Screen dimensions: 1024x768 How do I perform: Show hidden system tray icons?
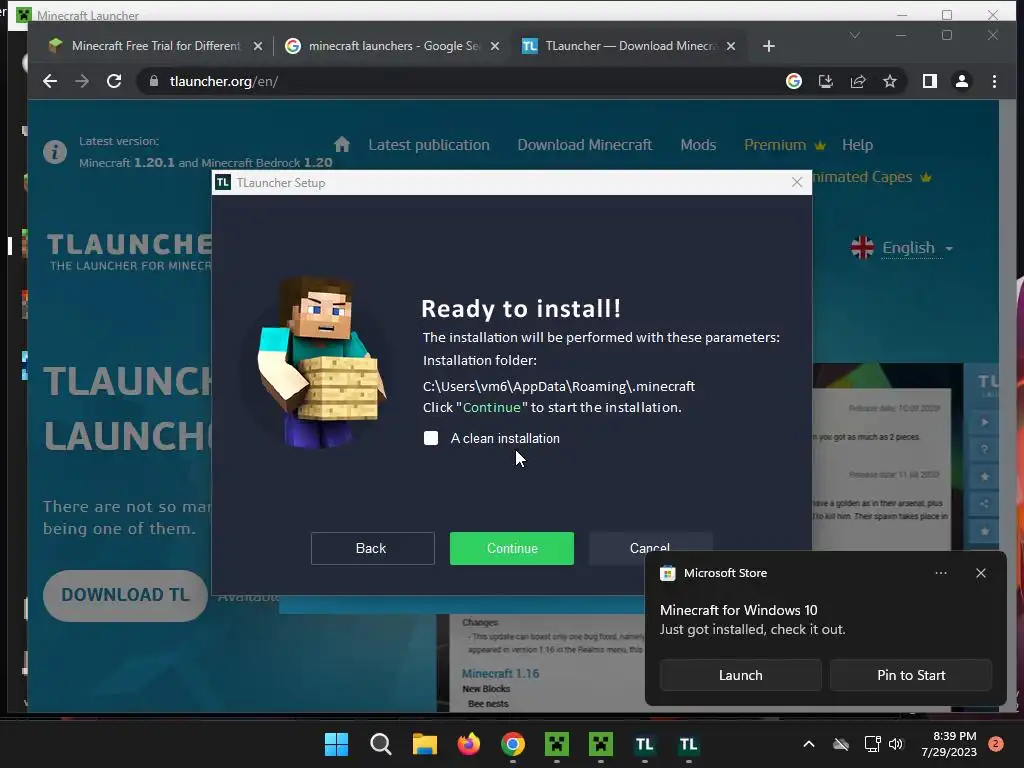(x=808, y=744)
